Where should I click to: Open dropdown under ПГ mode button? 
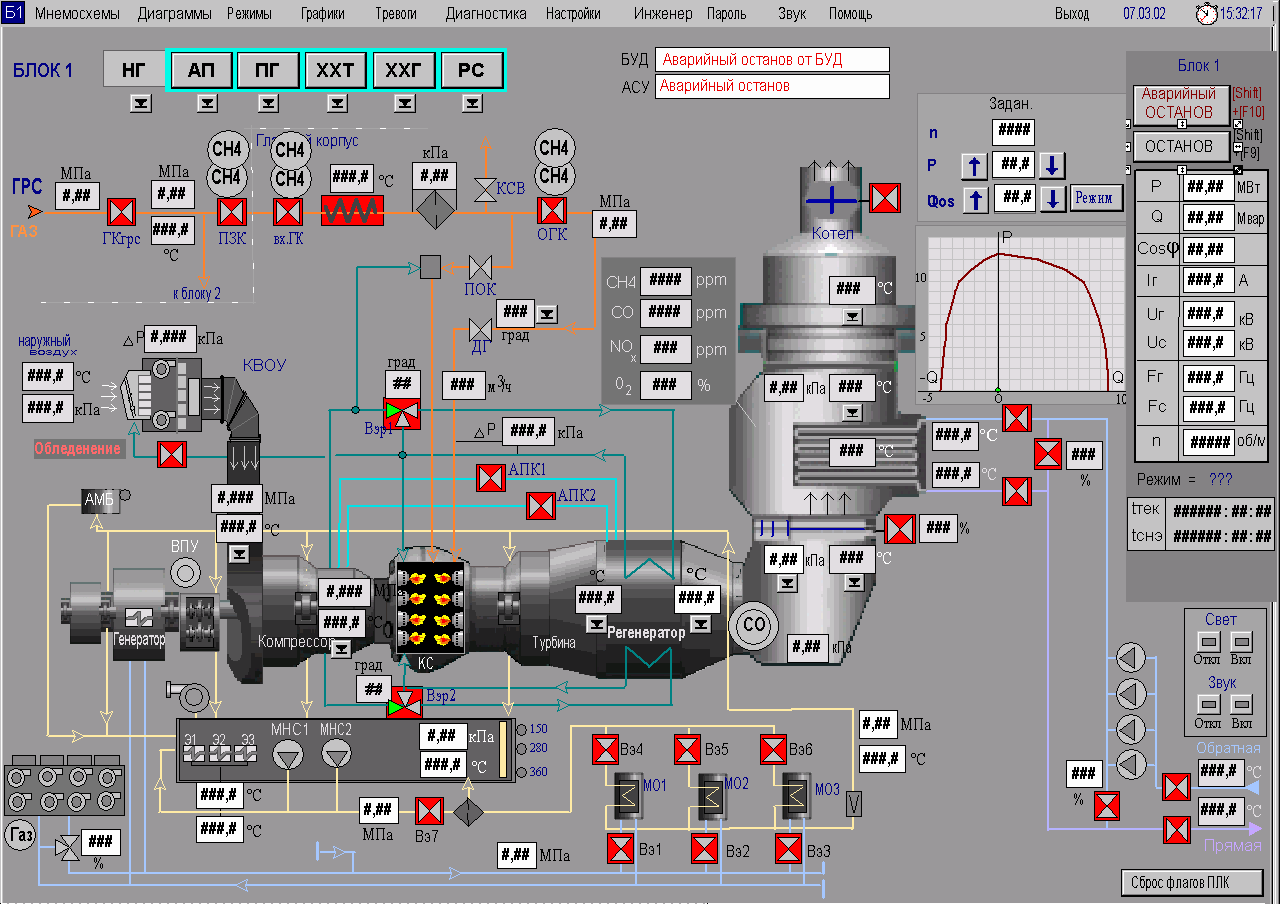coord(268,102)
